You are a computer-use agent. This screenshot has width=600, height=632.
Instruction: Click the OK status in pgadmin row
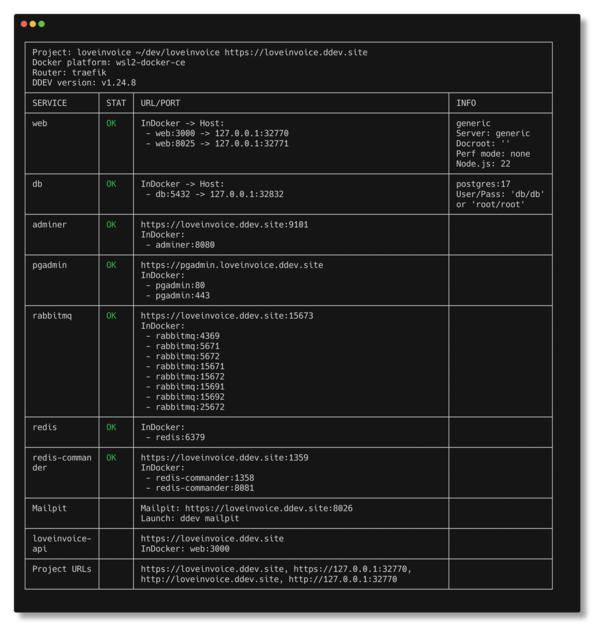pyautogui.click(x=111, y=265)
